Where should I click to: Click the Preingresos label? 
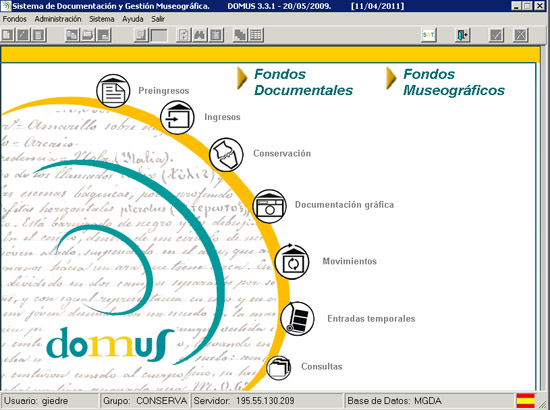[164, 91]
